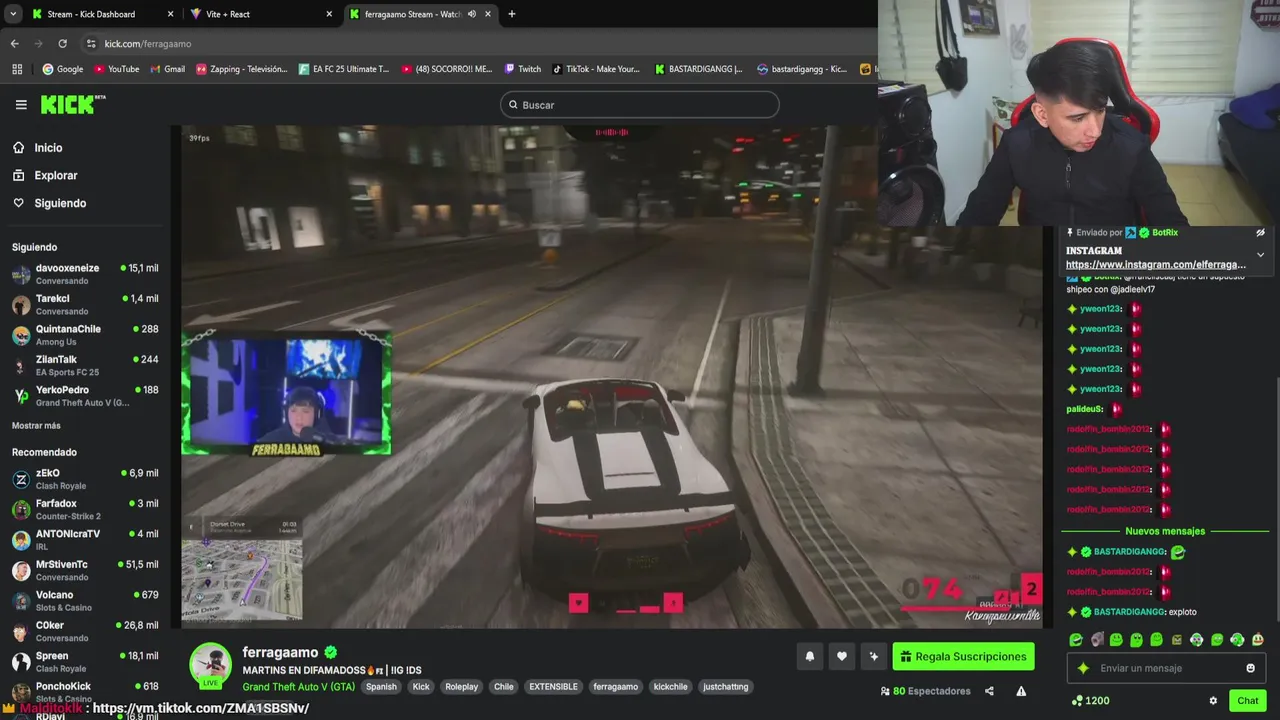Open the tab search dropdown
Viewport: 1280px width, 720px height.
click(12, 14)
